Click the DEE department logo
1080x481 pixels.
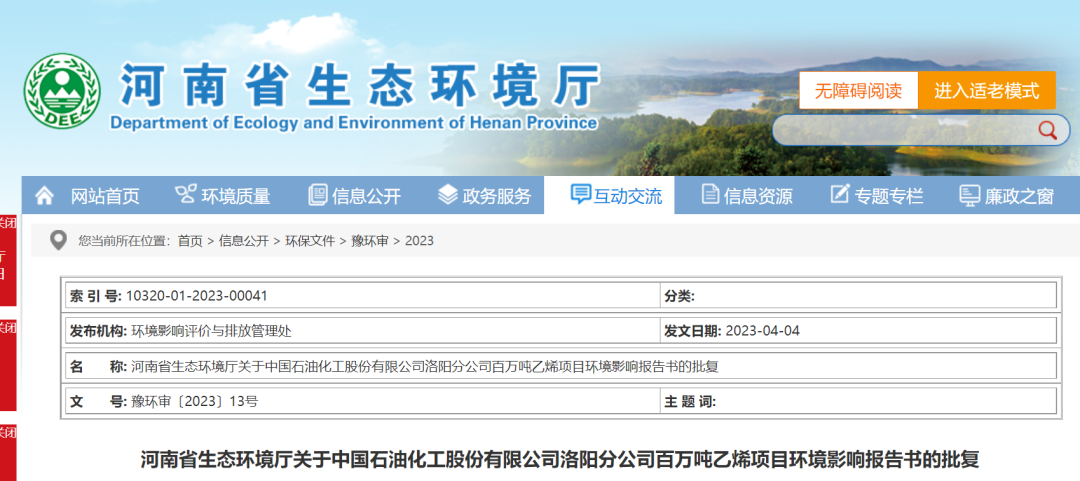tap(62, 92)
